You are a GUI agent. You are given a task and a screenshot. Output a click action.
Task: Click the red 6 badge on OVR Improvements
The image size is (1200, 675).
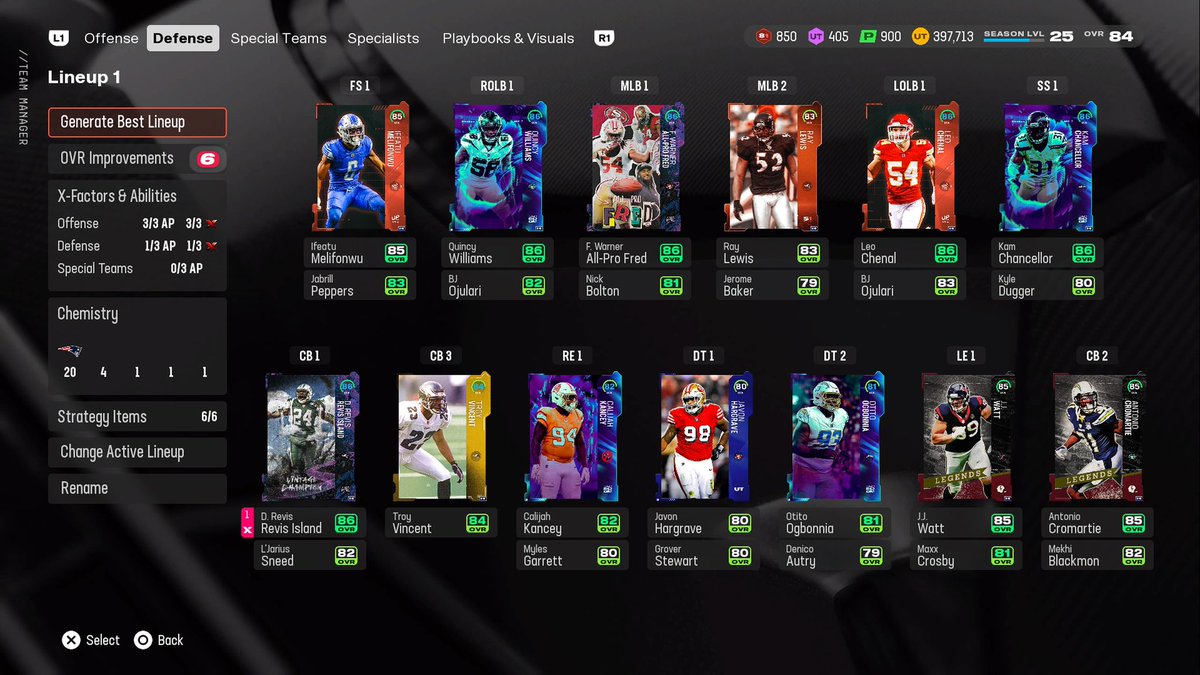tap(207, 159)
